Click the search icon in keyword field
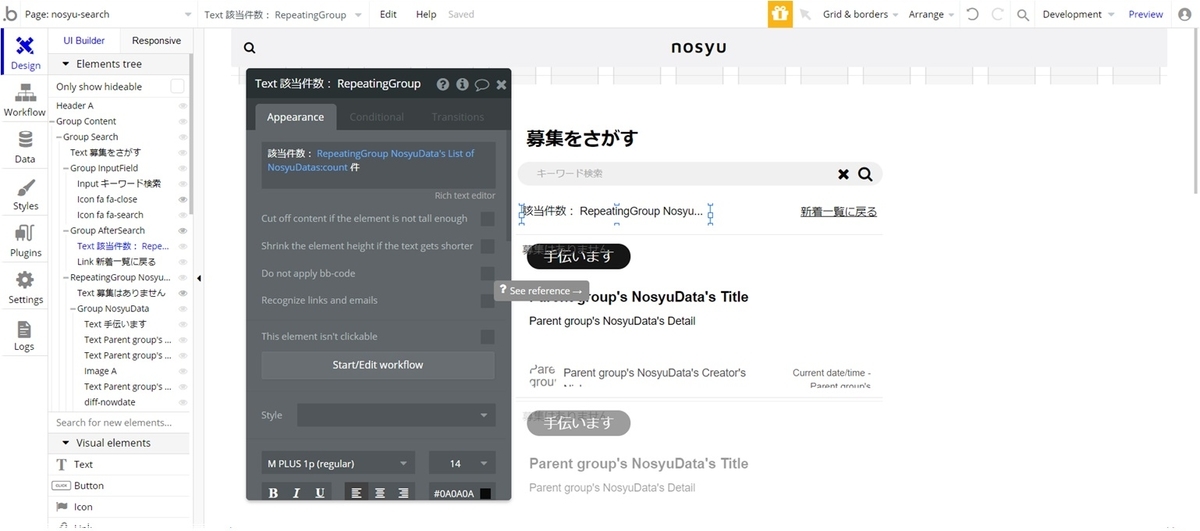The height and width of the screenshot is (531, 1200). [x=865, y=174]
